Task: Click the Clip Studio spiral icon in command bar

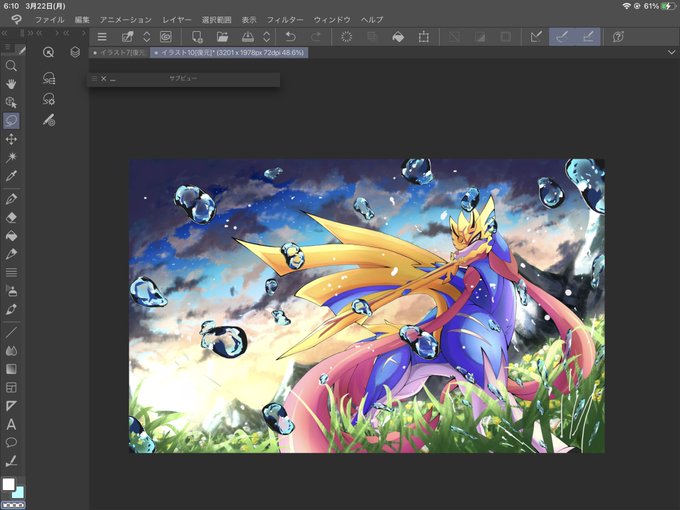Action: (166, 37)
